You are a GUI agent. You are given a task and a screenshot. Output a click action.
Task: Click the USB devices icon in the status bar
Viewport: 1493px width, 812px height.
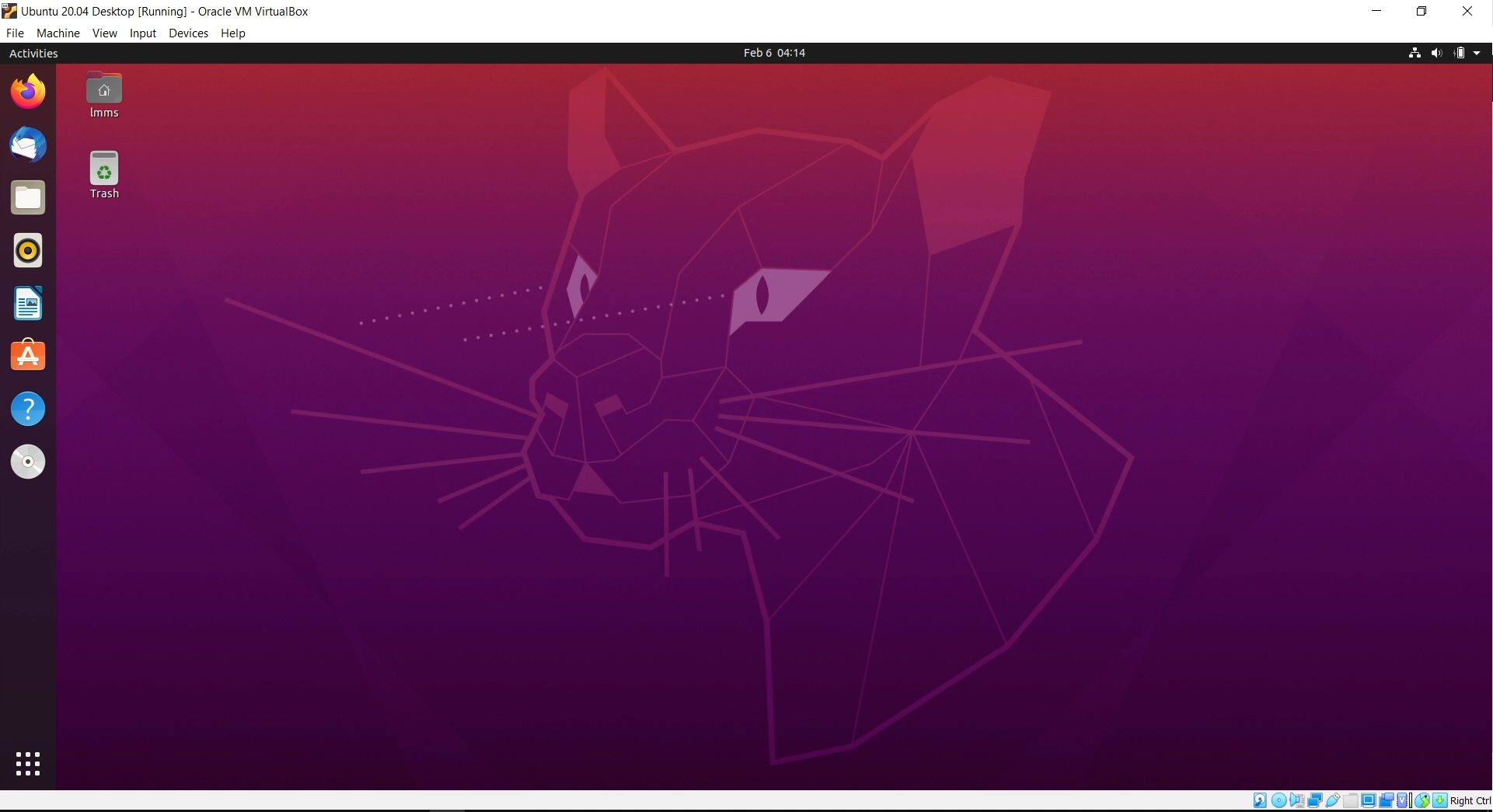(1332, 800)
